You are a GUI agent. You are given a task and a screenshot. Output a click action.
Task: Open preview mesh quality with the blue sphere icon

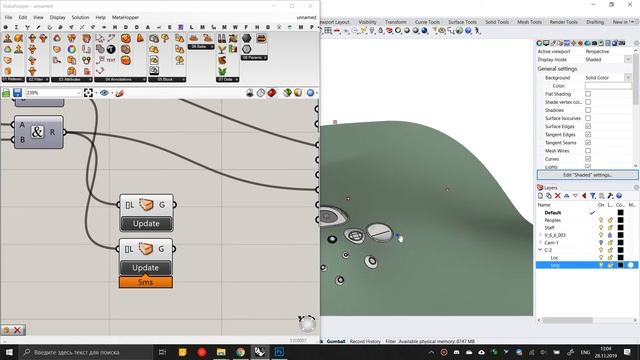point(310,93)
